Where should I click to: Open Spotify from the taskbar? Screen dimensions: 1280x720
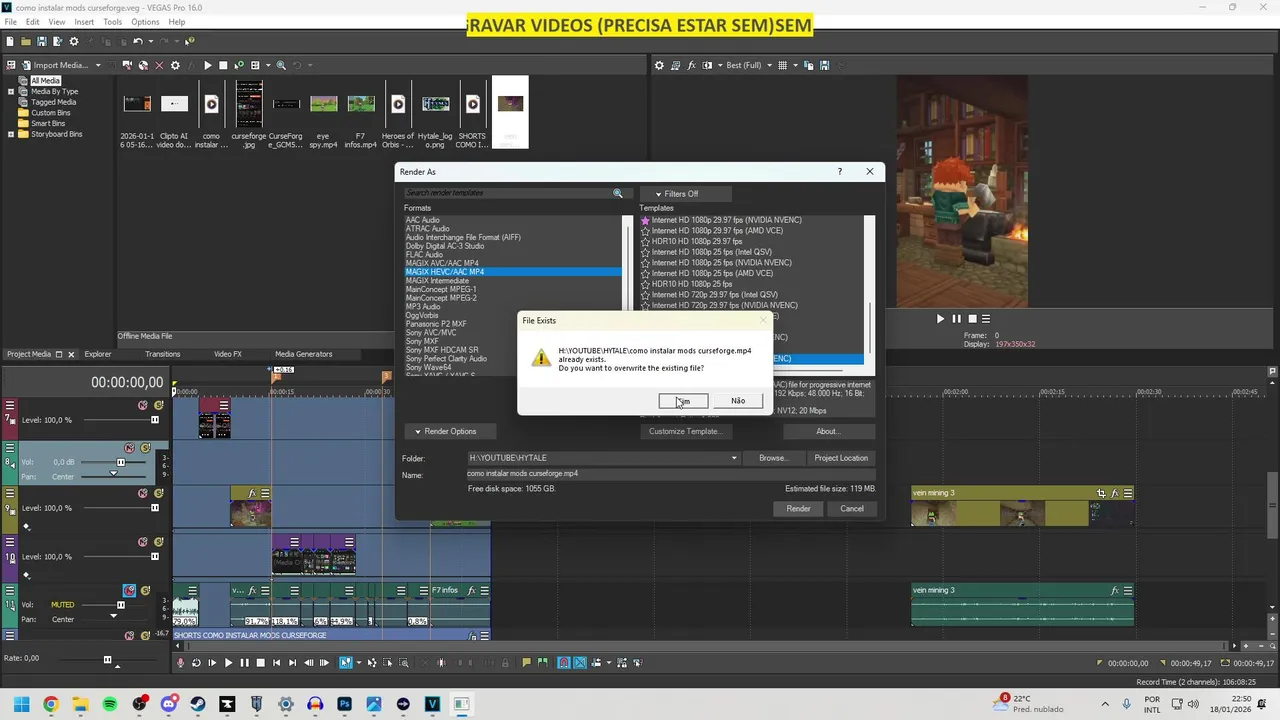[x=110, y=705]
